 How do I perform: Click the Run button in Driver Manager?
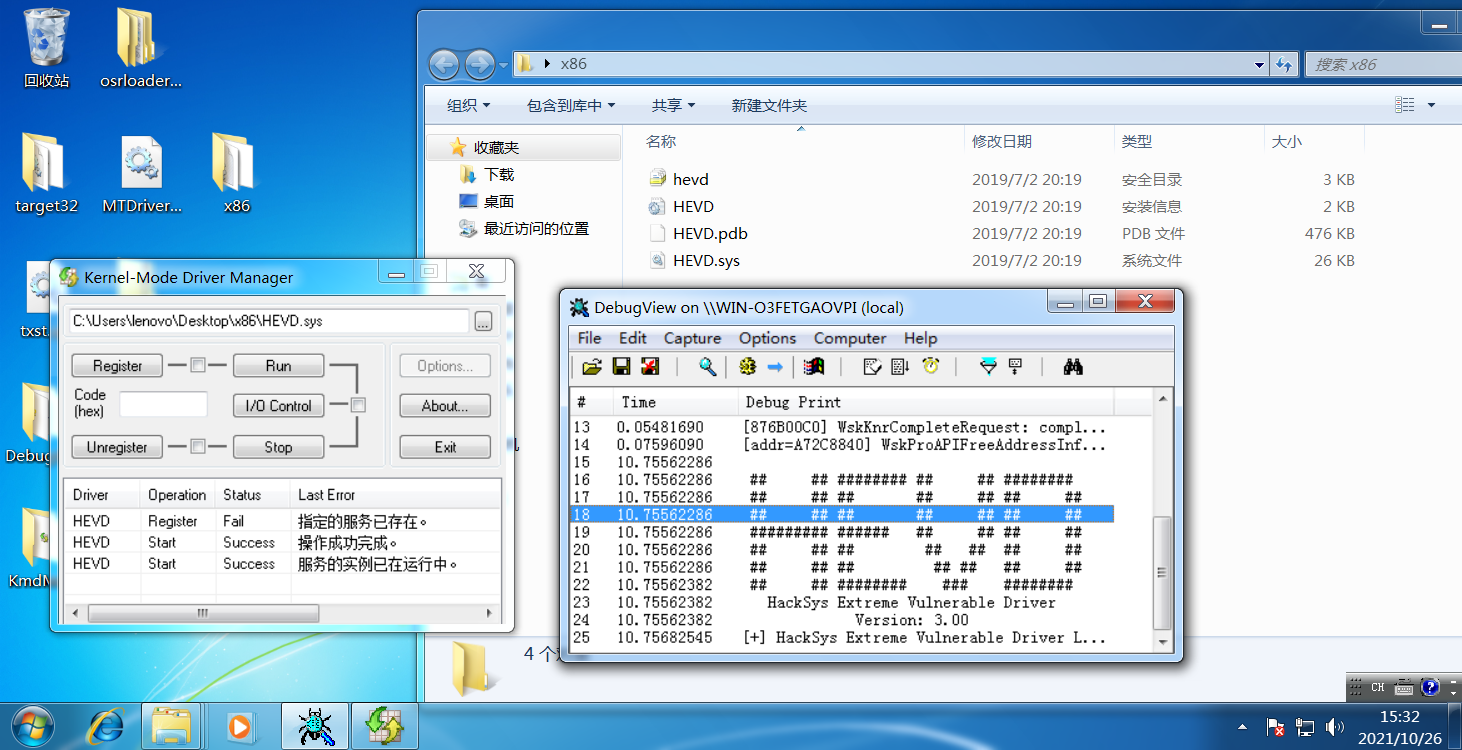[278, 366]
